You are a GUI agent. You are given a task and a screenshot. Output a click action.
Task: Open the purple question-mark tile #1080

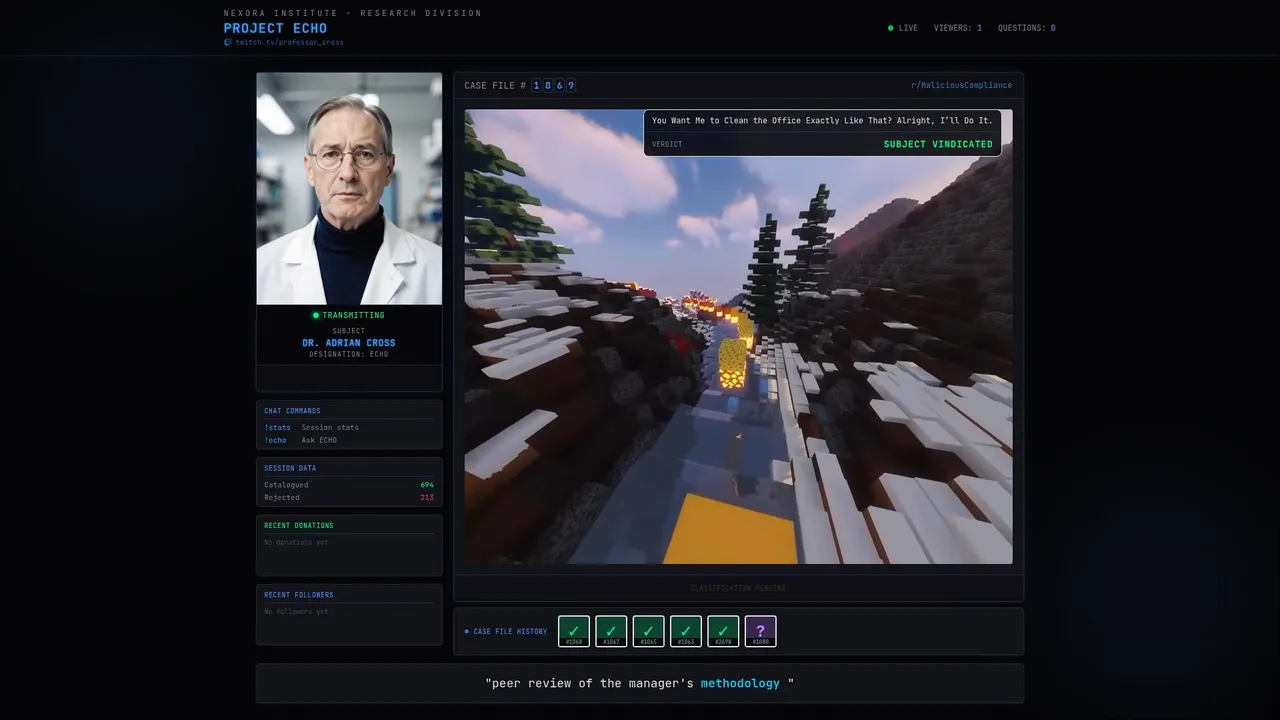(x=760, y=631)
